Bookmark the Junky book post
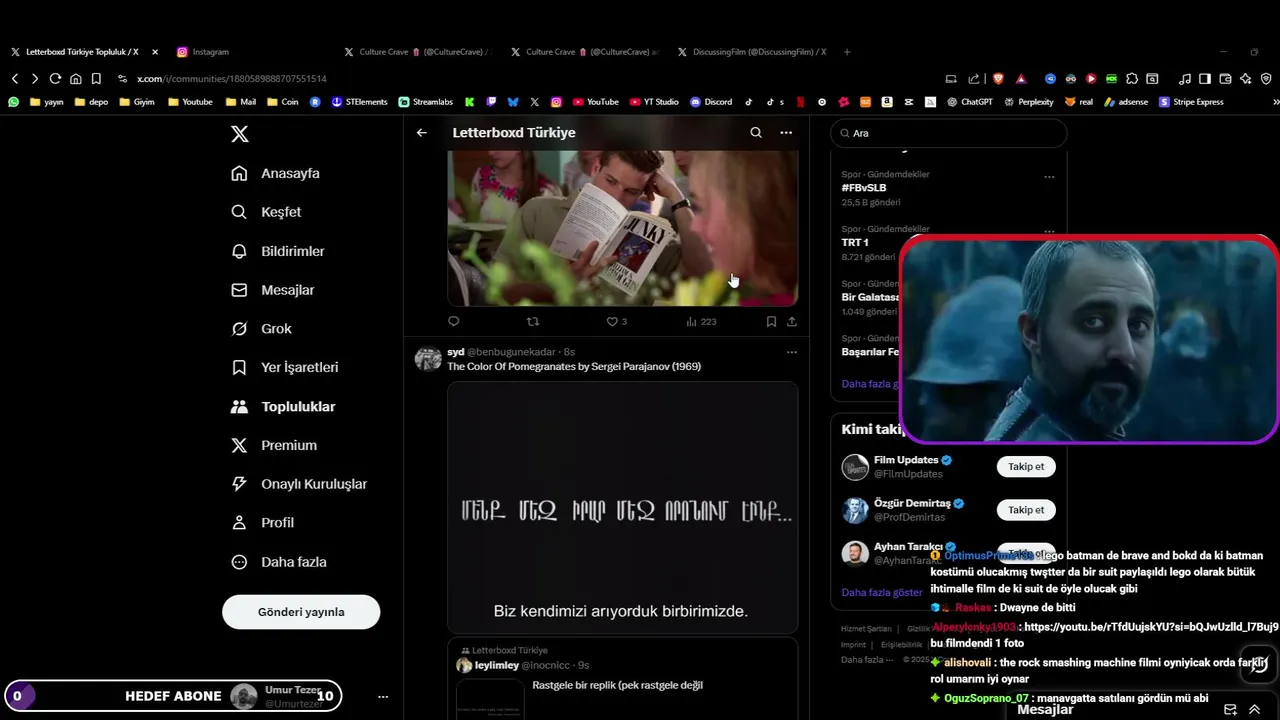1280x720 pixels. point(771,321)
